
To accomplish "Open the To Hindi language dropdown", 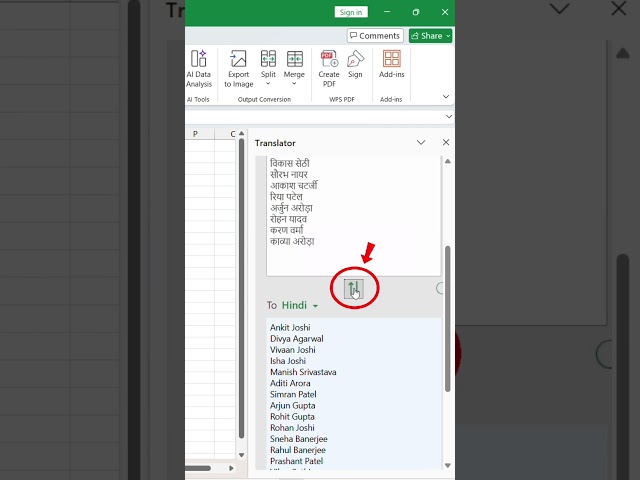I will point(300,305).
